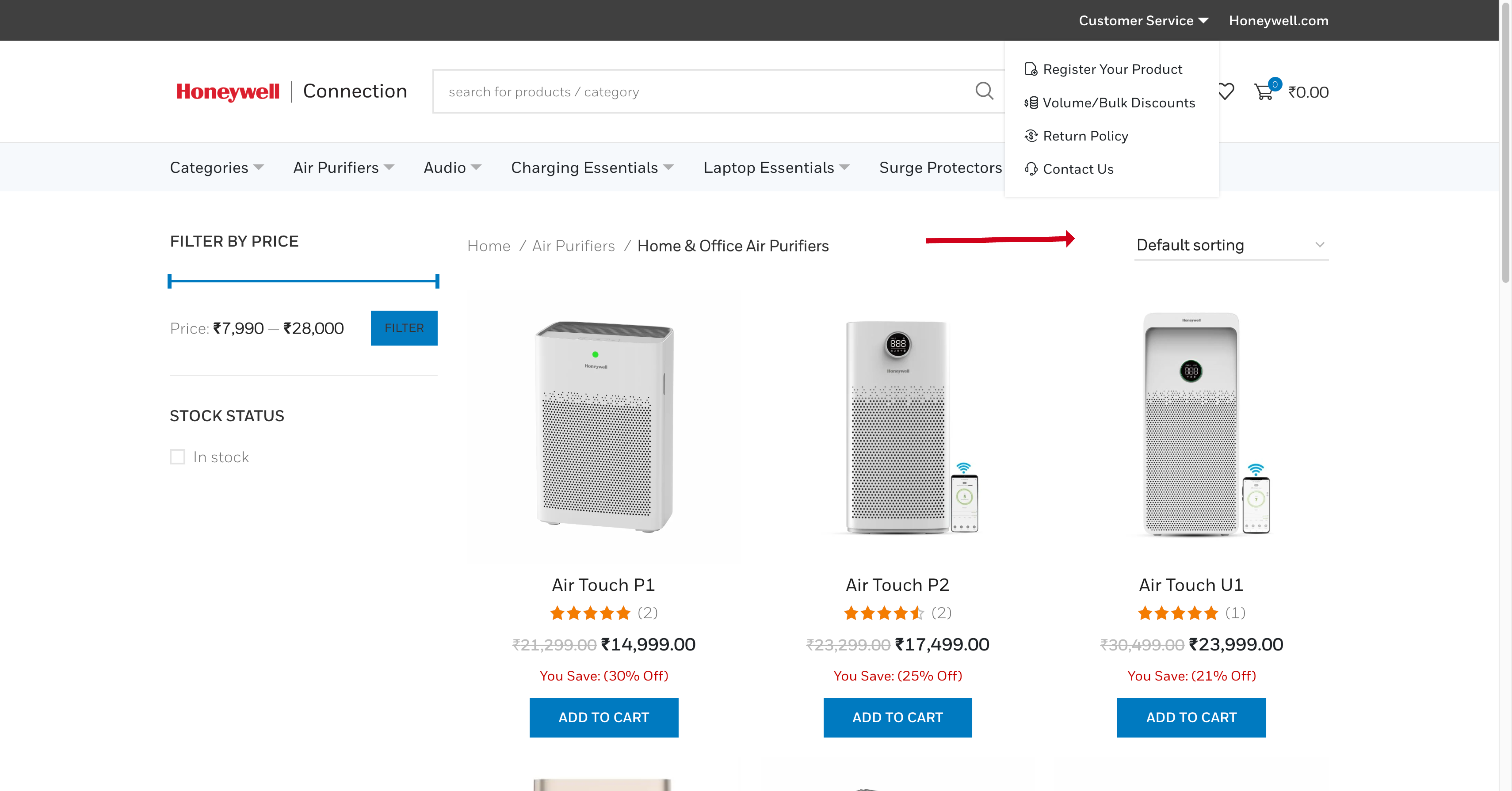Click the Register Your Product document icon
Screen dimensions: 1512x791
[1031, 69]
